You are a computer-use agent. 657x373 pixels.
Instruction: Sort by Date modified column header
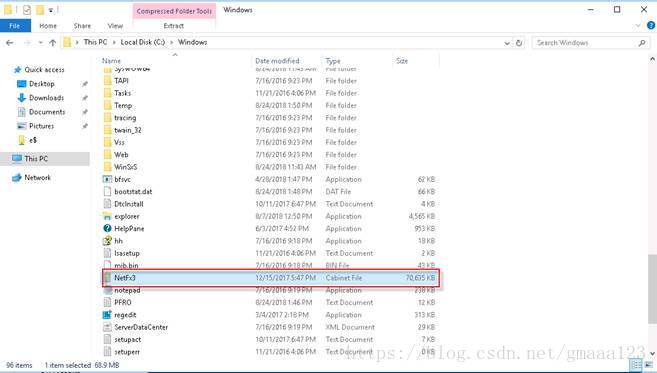coord(277,61)
